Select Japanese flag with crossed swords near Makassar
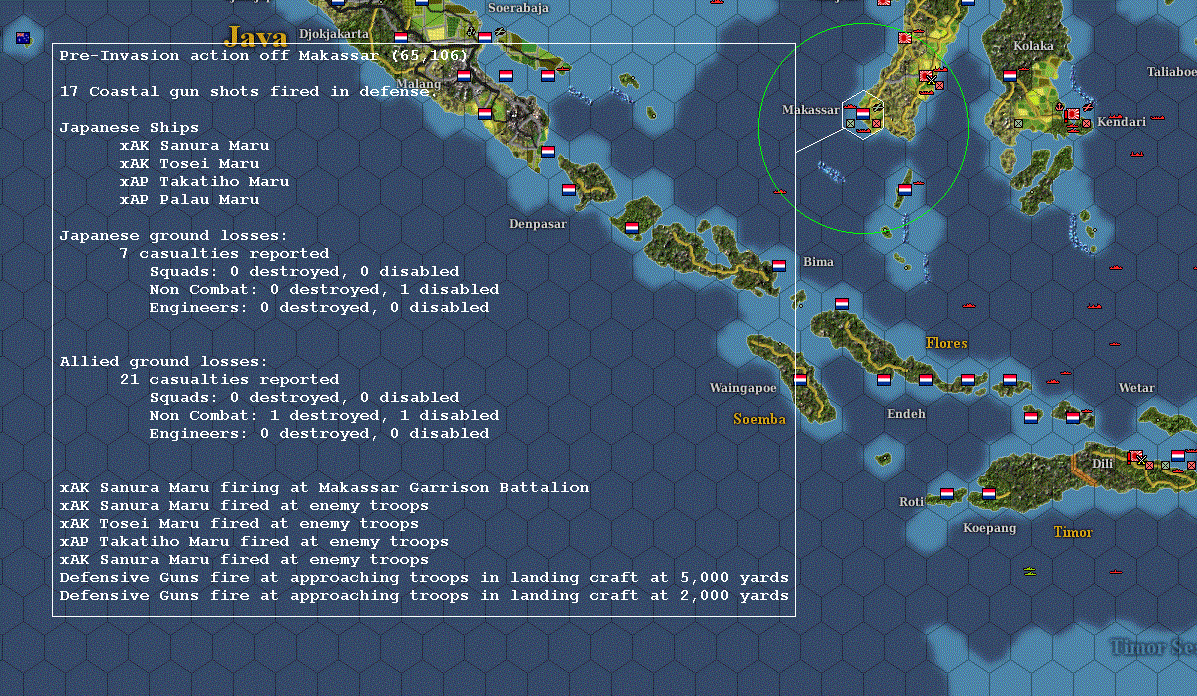Image resolution: width=1197 pixels, height=696 pixels. click(927, 77)
